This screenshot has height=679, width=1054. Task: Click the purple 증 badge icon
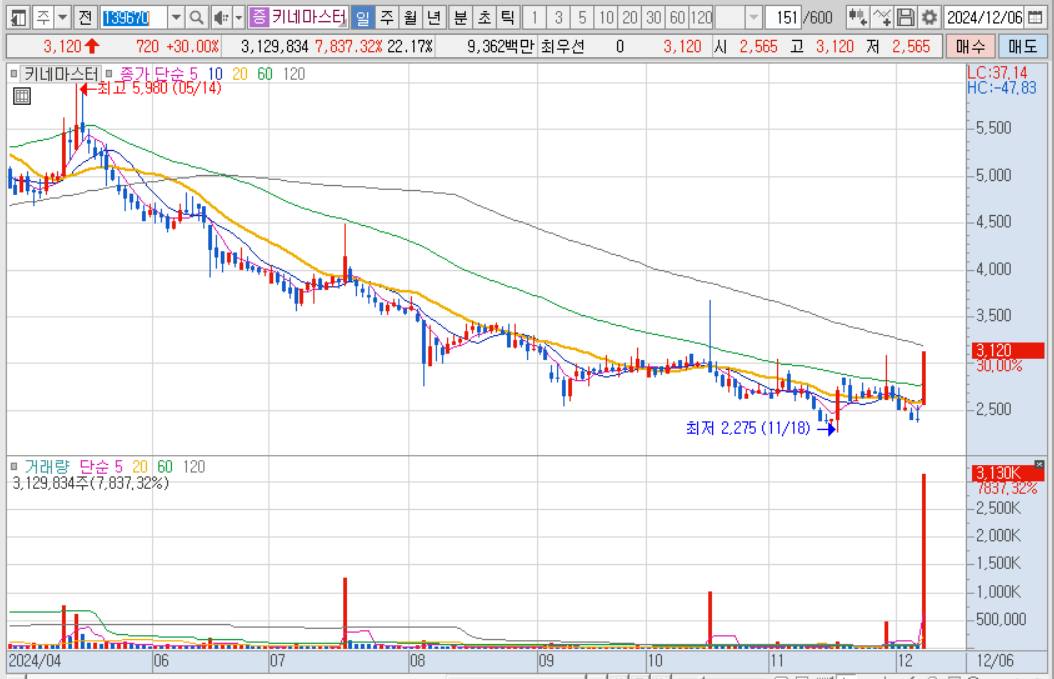pos(258,17)
